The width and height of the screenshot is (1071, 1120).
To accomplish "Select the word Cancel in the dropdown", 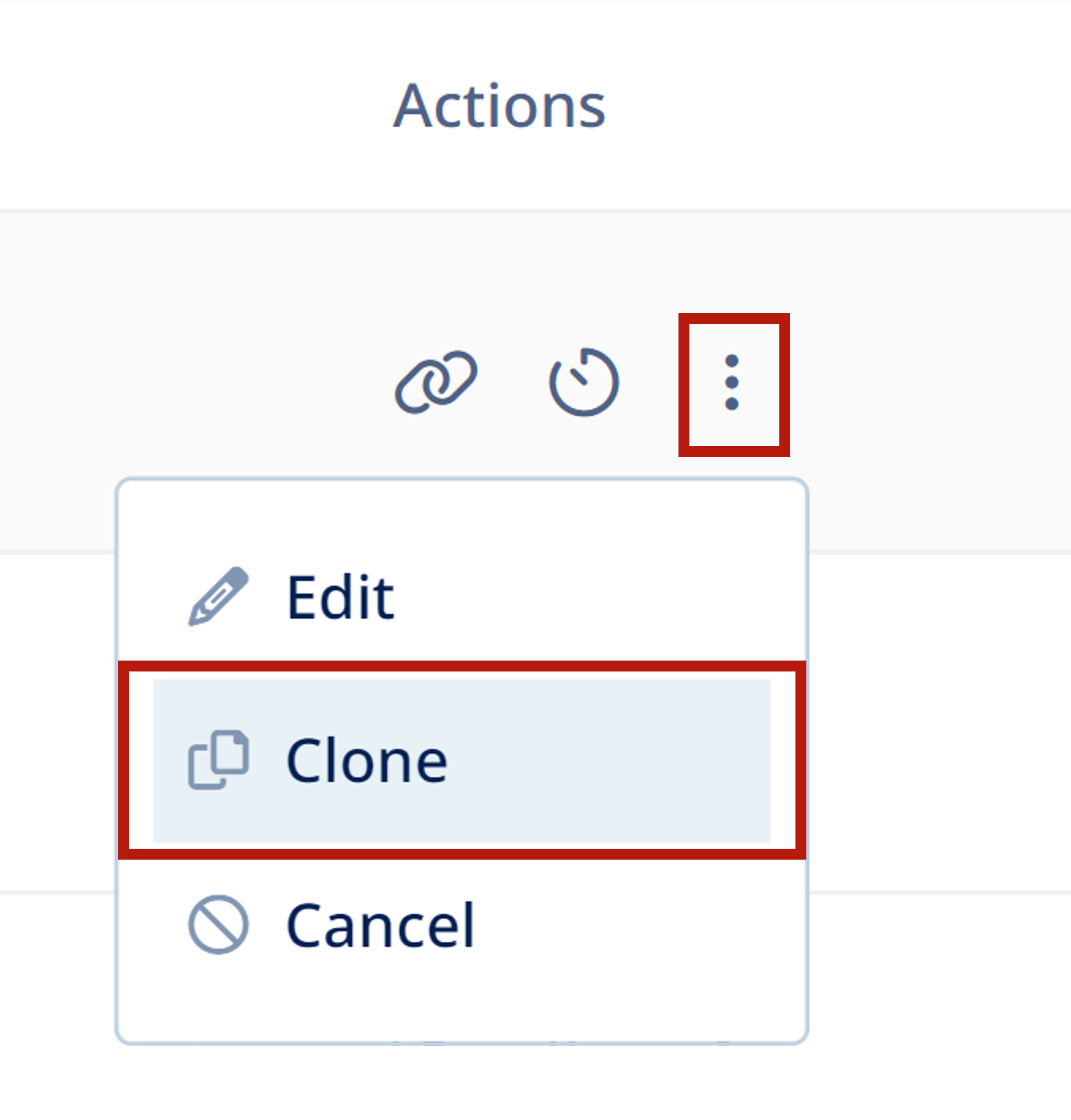I will pyautogui.click(x=380, y=925).
